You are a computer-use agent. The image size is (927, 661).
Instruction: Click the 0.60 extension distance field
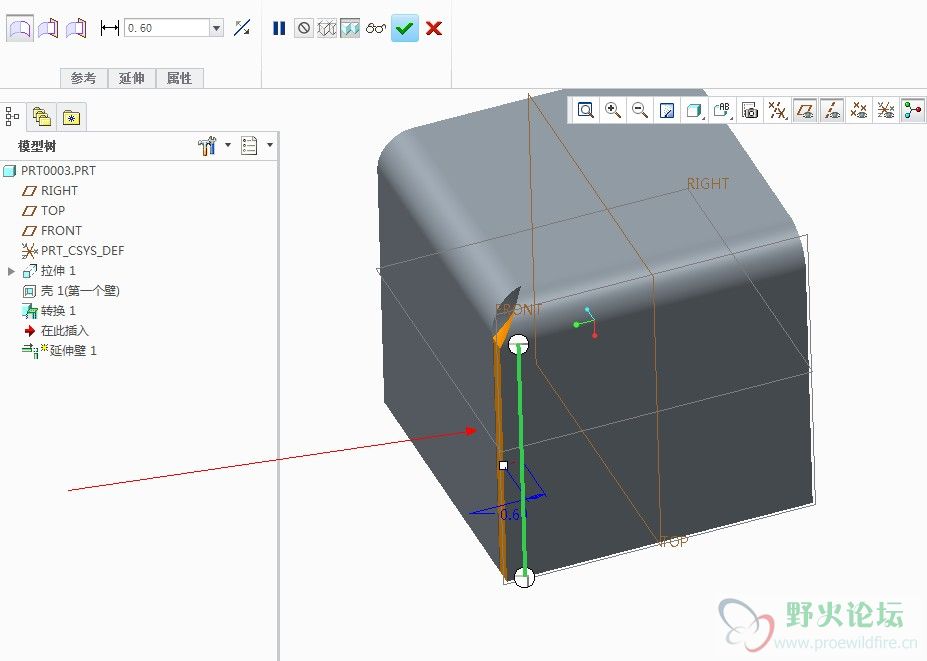coord(167,28)
